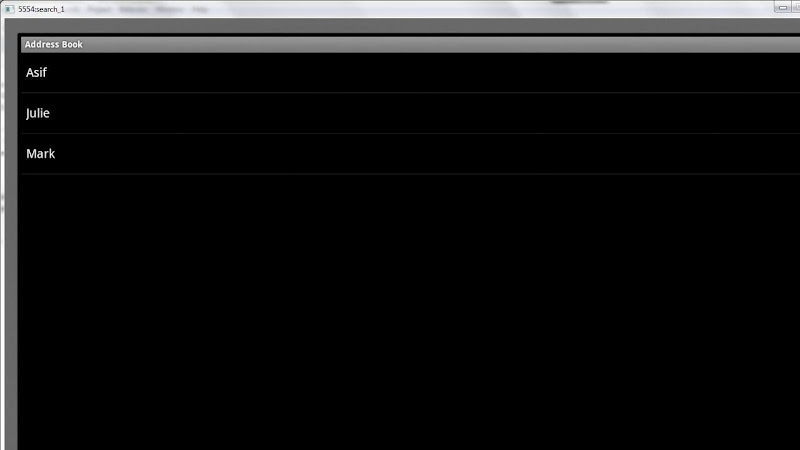Choose the last contact named Mark
Image resolution: width=800 pixels, height=450 pixels.
pos(410,154)
